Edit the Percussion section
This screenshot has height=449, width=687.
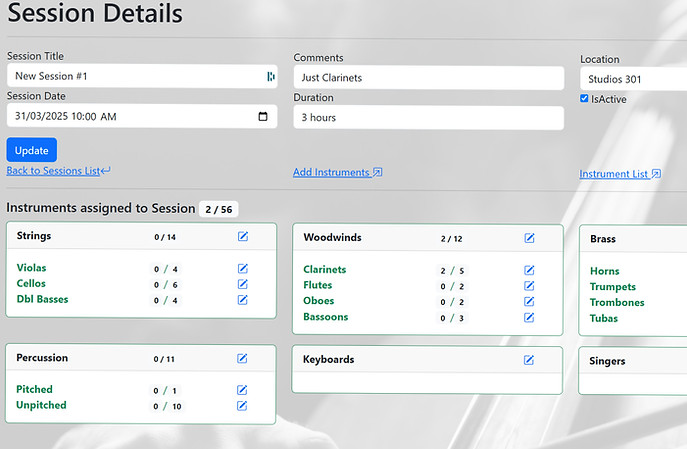pyautogui.click(x=242, y=358)
